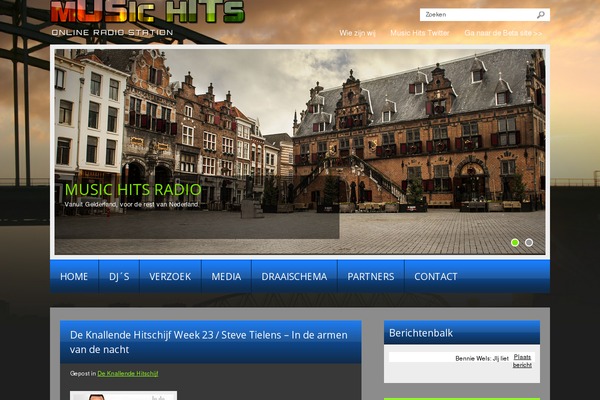The image size is (600, 400).
Task: Follow the De Knallende Hitschijf category link
Action: tap(128, 374)
